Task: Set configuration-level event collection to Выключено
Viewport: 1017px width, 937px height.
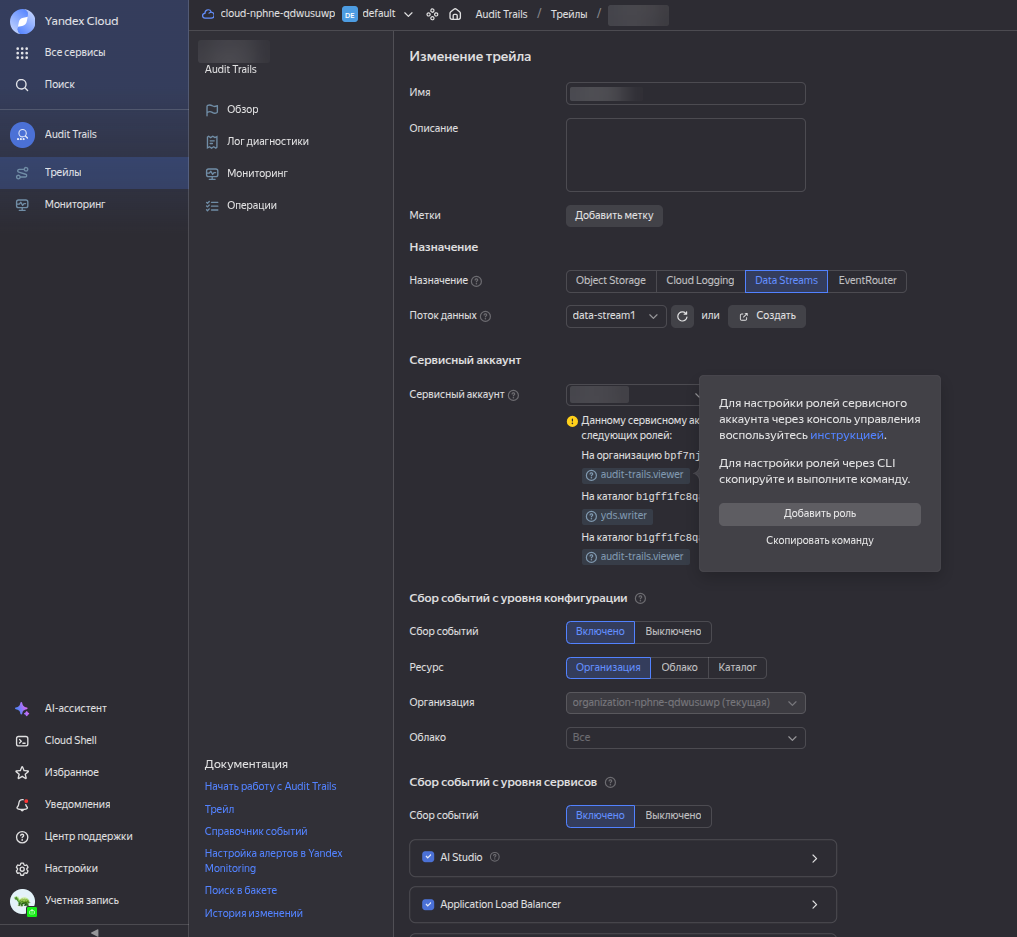Action: (x=673, y=632)
